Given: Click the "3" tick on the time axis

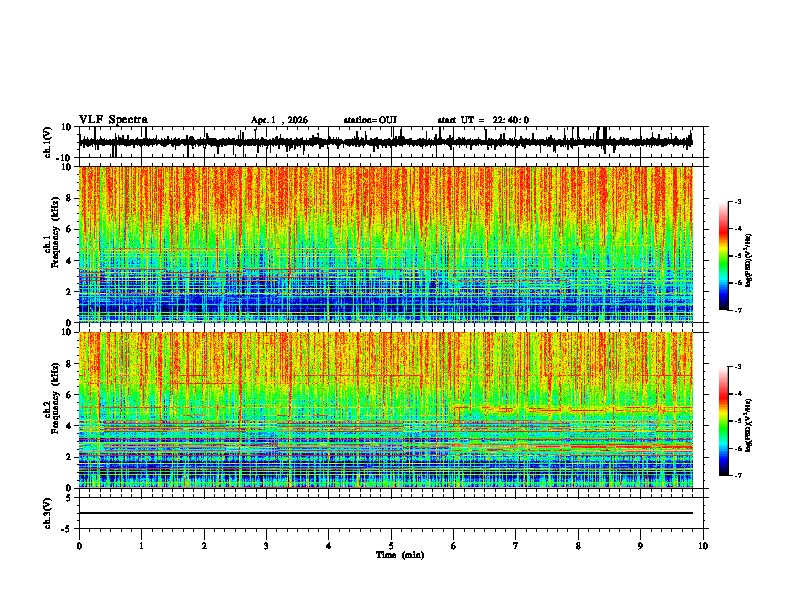Looking at the screenshot, I should [x=266, y=546].
